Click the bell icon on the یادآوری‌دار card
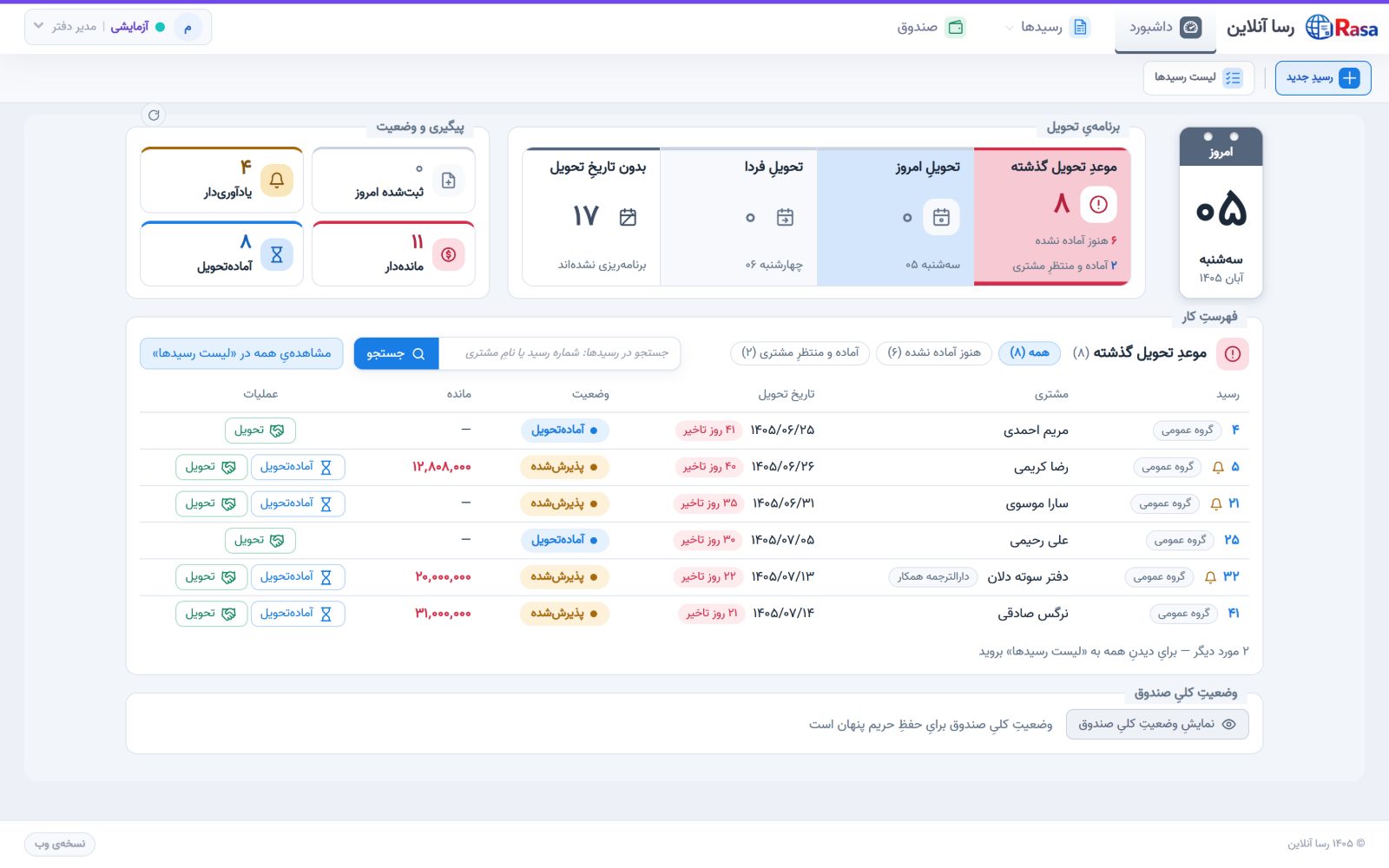This screenshot has height=868, width=1389. [277, 180]
